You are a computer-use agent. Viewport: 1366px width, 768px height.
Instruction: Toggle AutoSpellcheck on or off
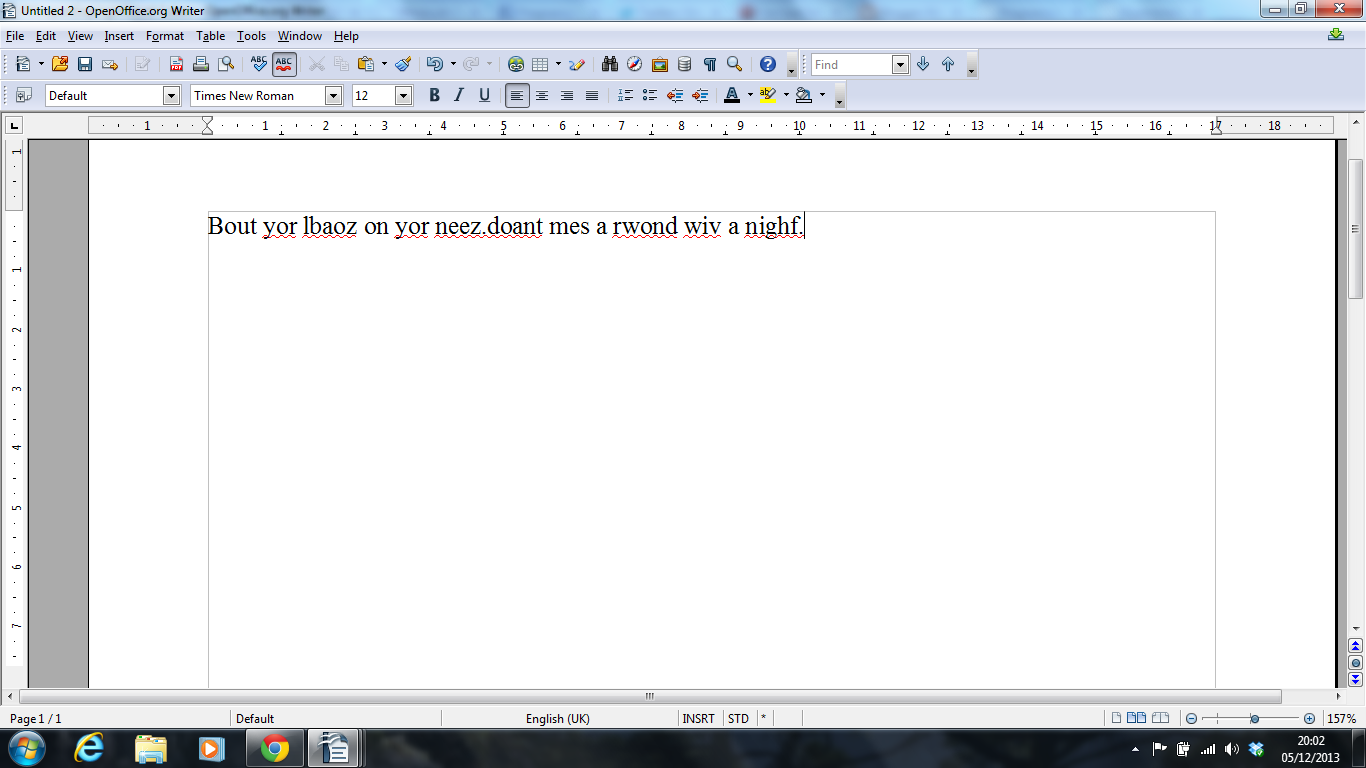284,64
